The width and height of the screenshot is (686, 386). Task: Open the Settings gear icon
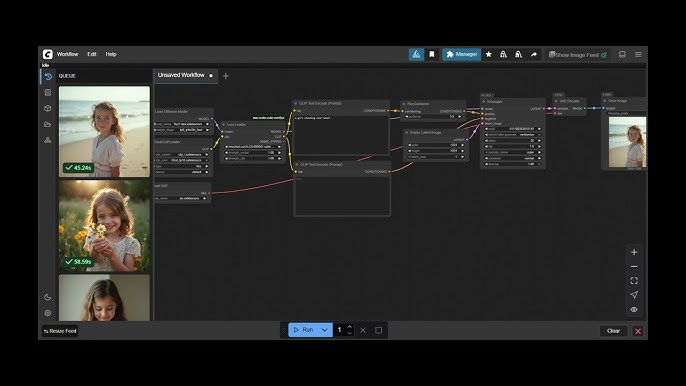point(48,313)
